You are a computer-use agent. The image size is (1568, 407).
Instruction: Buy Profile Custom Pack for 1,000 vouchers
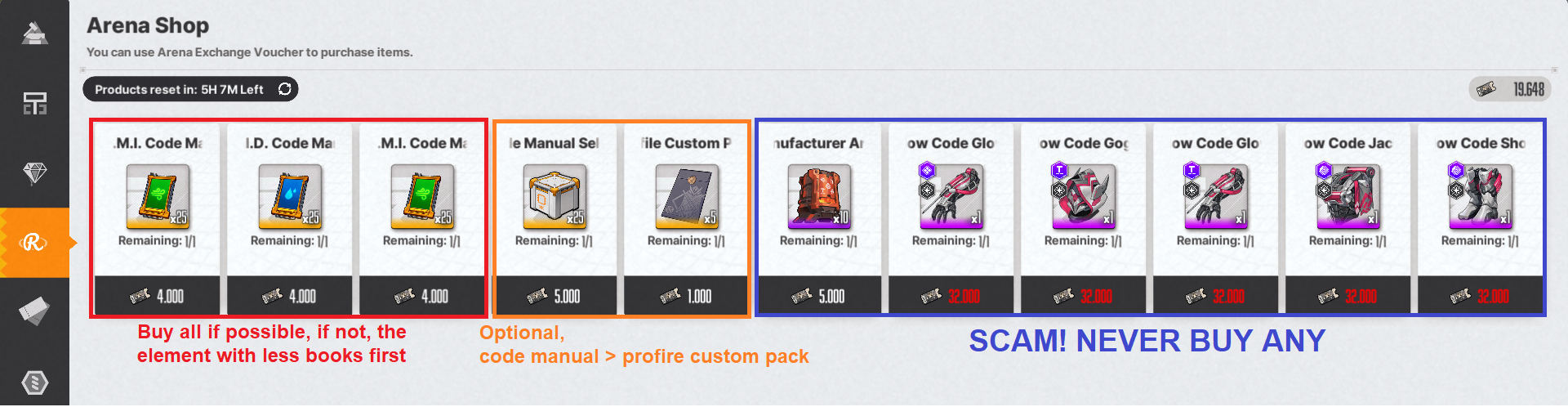687,296
